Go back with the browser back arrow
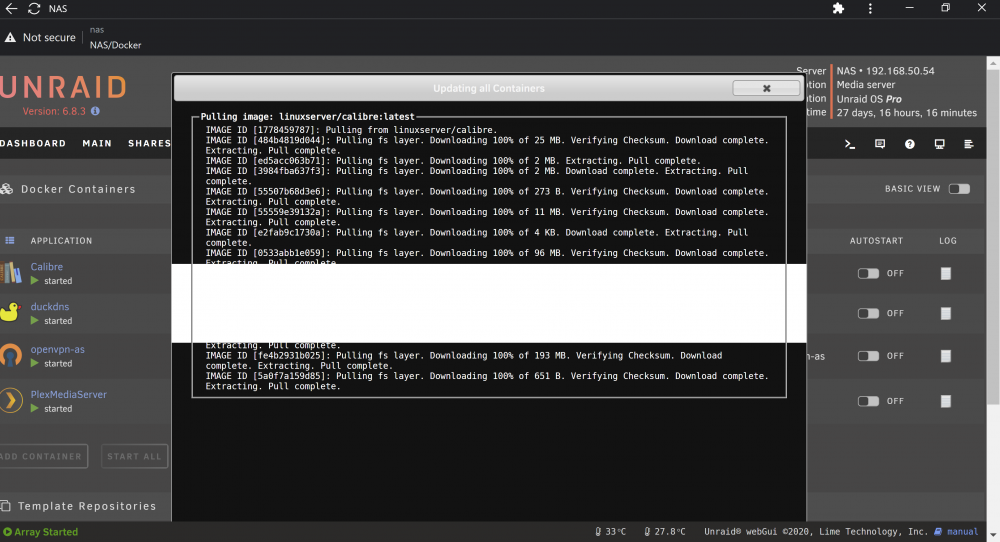Viewport: 1000px width, 542px height. (11, 8)
